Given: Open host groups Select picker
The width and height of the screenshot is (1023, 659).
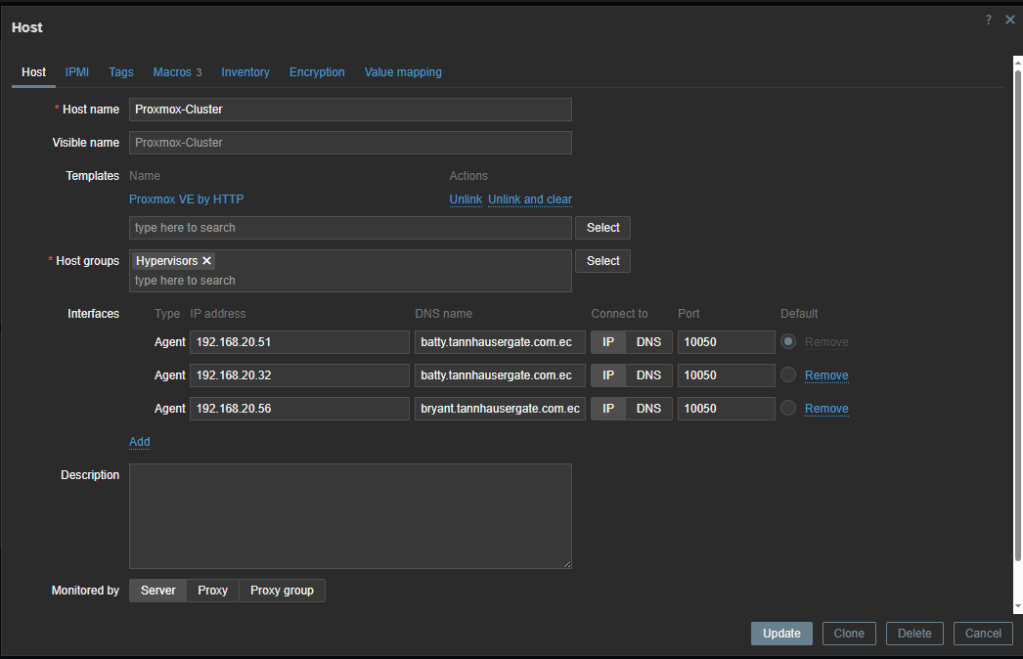Looking at the screenshot, I should tap(602, 261).
